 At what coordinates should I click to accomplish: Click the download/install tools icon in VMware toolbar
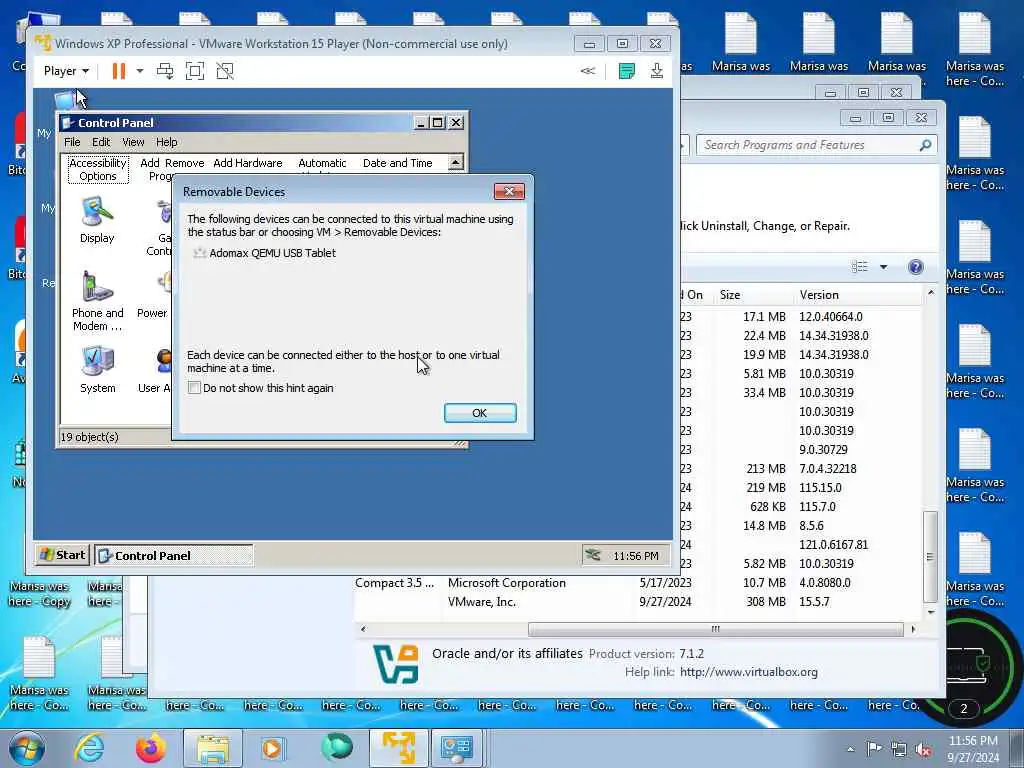(657, 71)
